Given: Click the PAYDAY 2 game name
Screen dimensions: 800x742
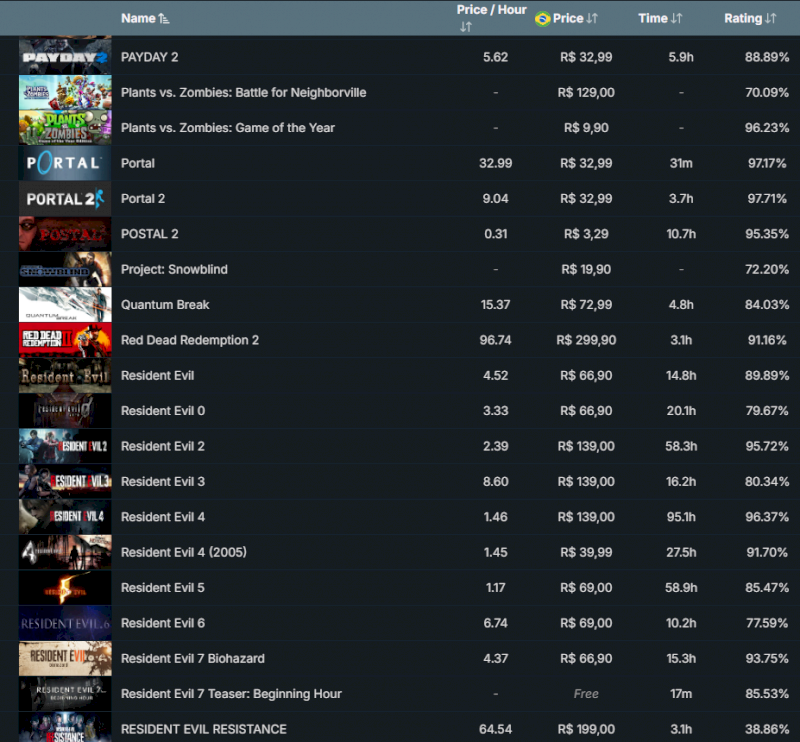Looking at the screenshot, I should coord(149,57).
